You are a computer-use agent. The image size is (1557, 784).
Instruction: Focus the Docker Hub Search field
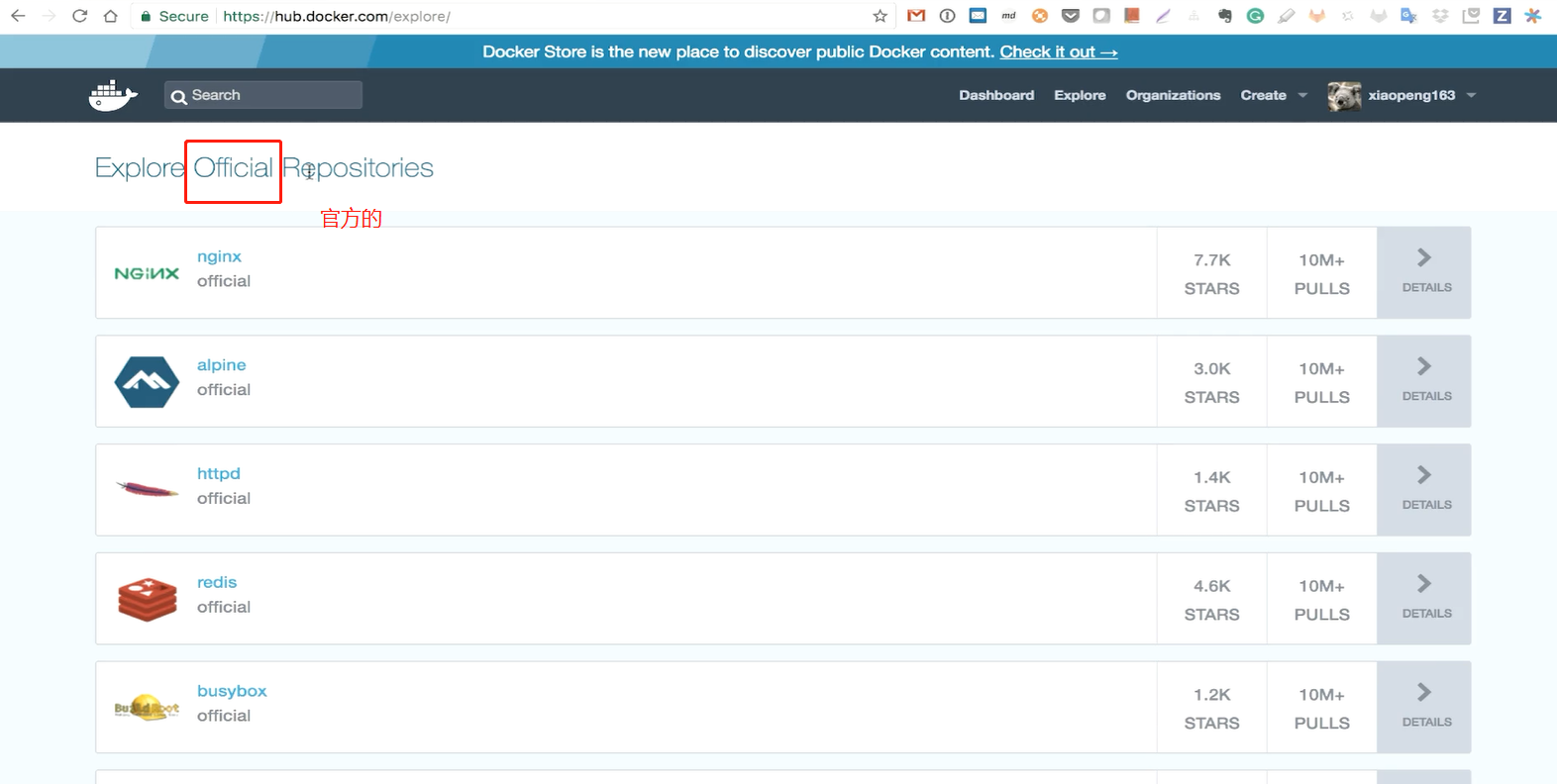(263, 95)
